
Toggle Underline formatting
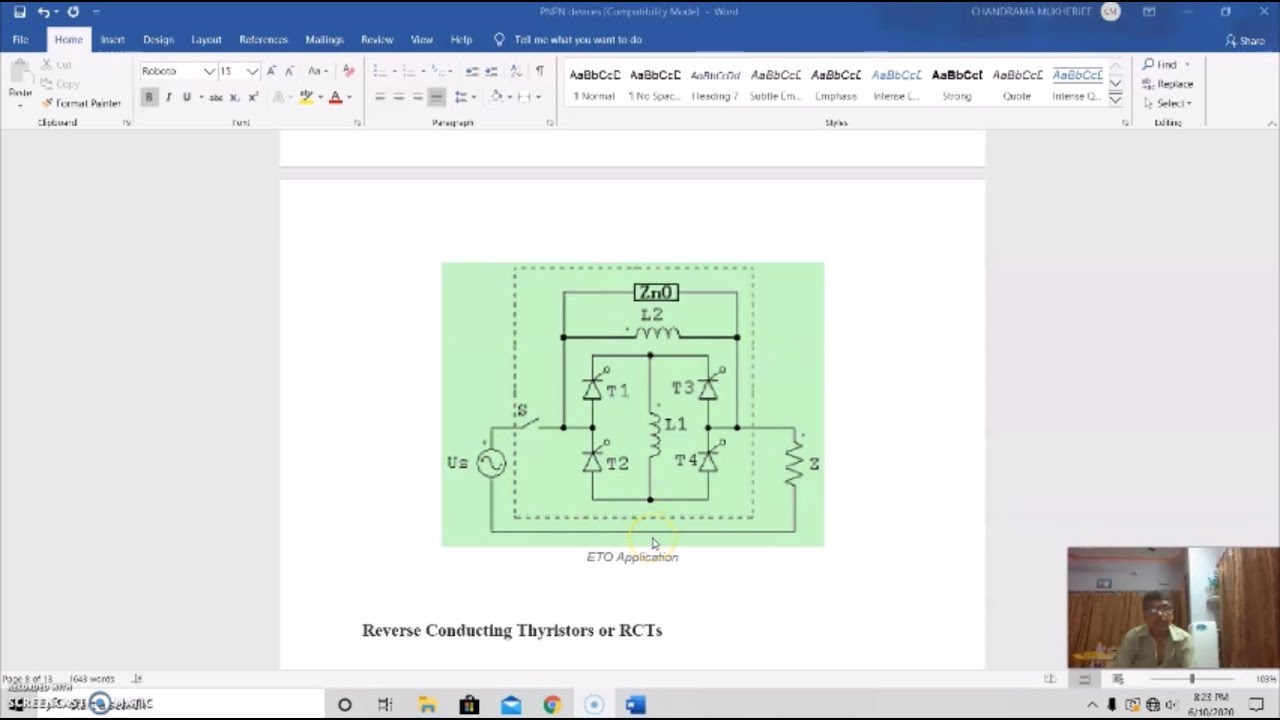[x=187, y=97]
